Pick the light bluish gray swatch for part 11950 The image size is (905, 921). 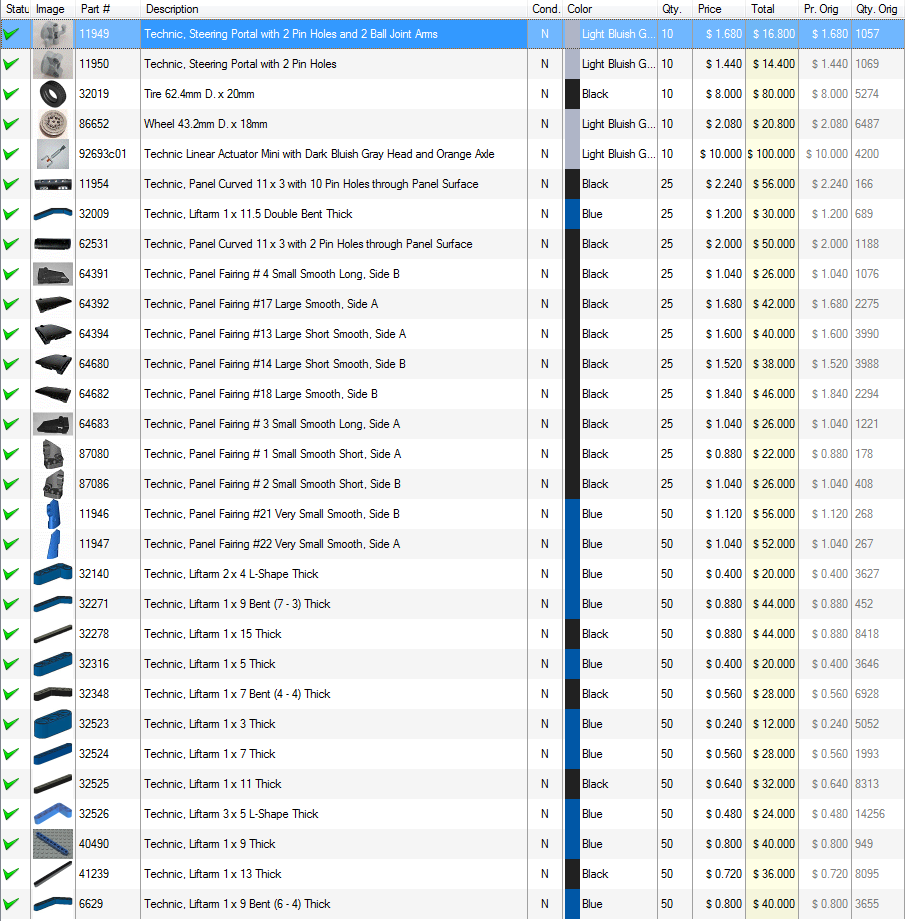coord(572,64)
